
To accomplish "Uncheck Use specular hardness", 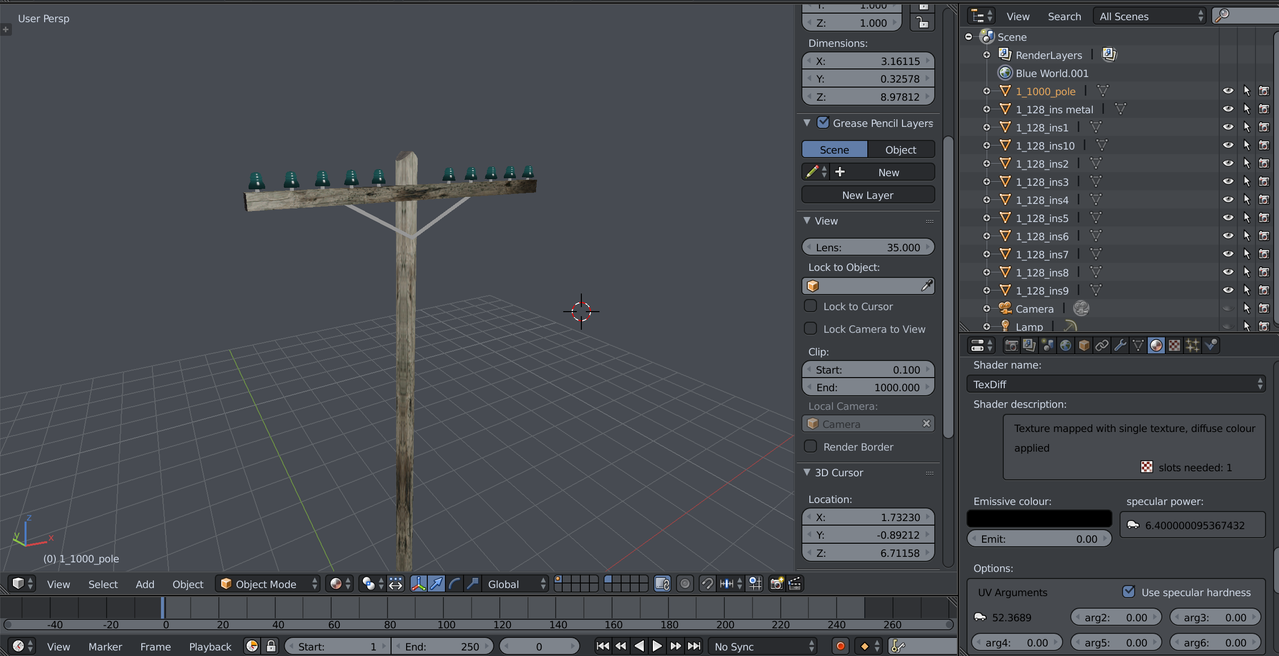I will (1129, 592).
